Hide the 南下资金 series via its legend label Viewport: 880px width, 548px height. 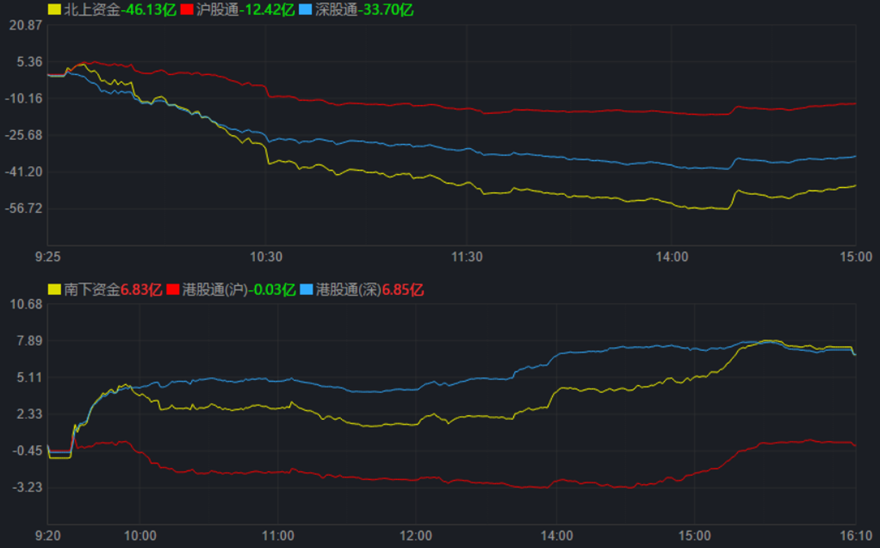point(91,289)
